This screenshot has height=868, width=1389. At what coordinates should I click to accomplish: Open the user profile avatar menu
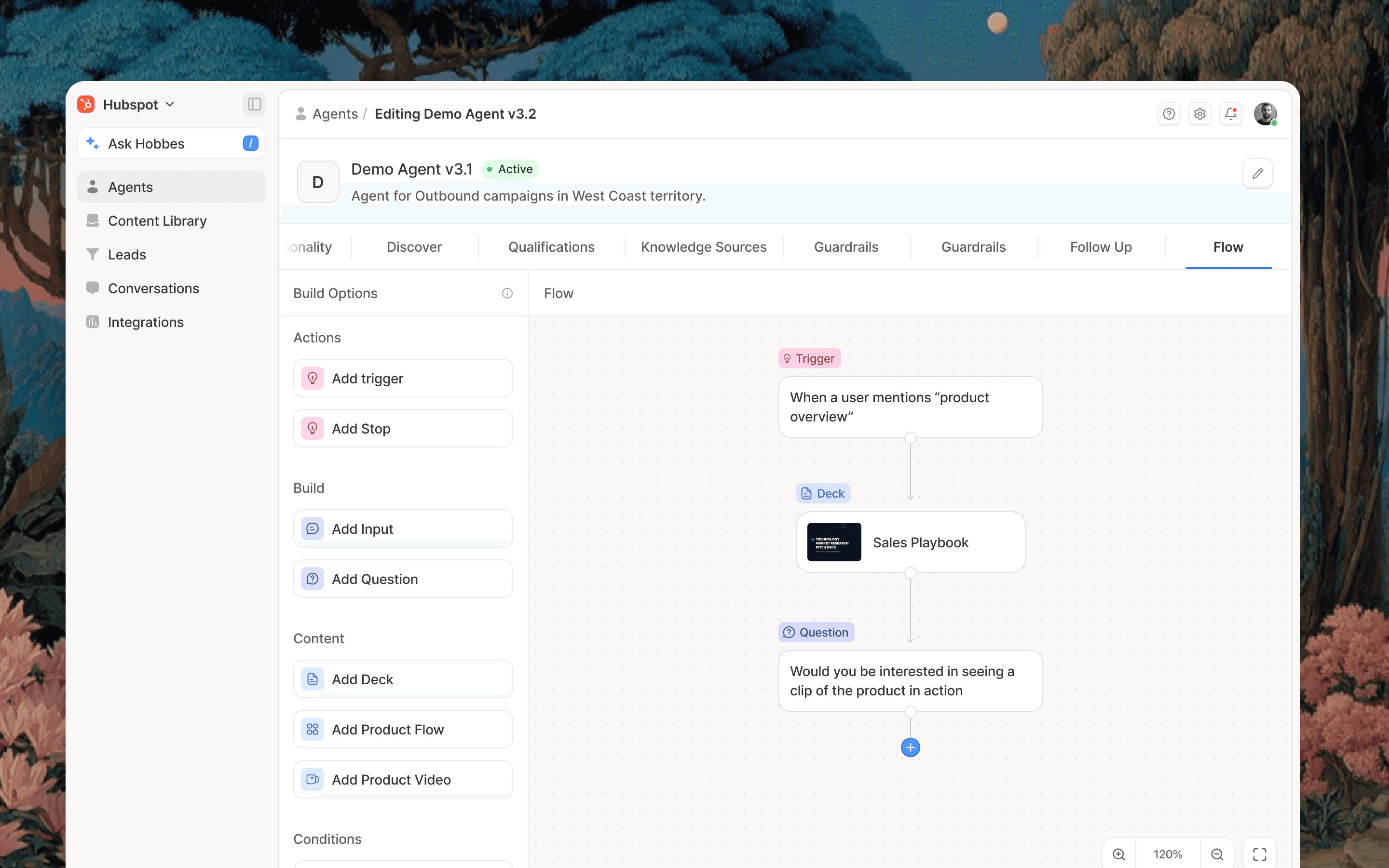1265,114
